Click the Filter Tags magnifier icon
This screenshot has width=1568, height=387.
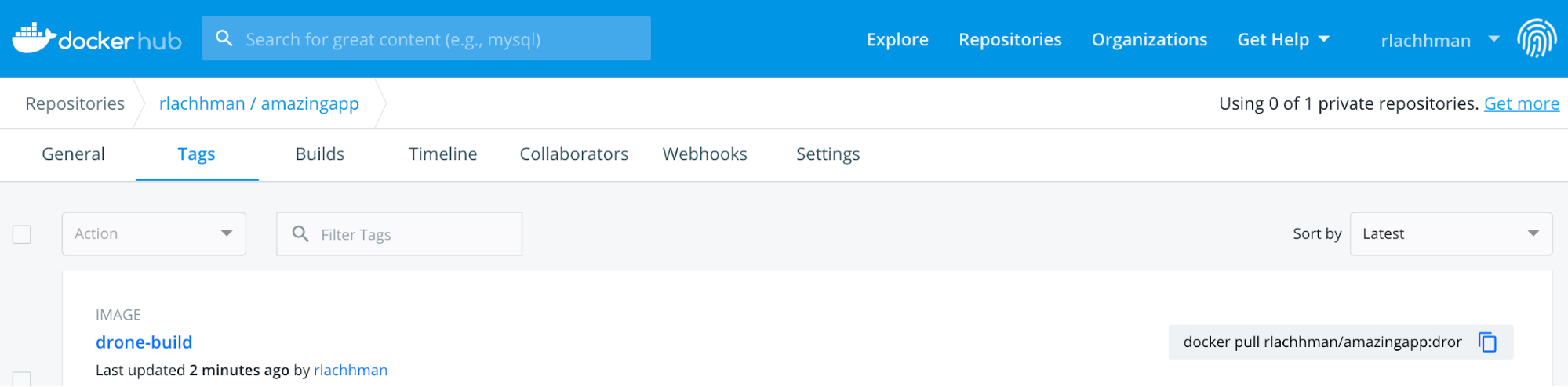pyautogui.click(x=300, y=233)
